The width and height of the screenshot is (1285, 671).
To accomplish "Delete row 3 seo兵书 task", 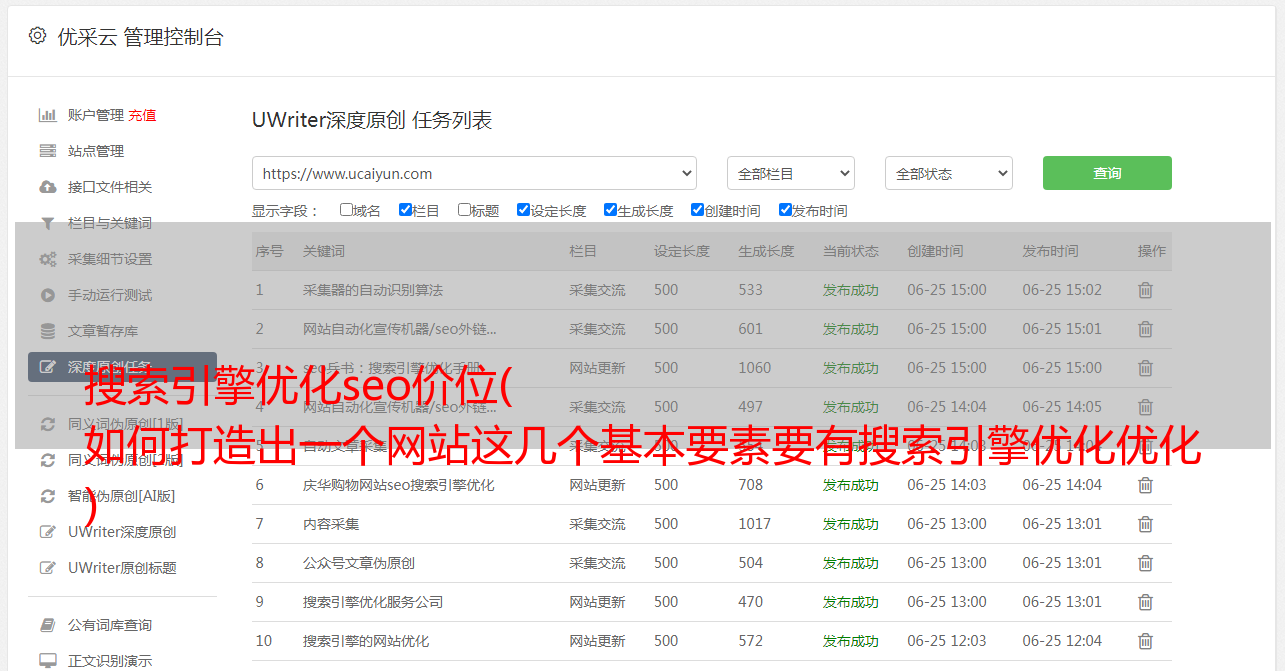I will 1145,368.
